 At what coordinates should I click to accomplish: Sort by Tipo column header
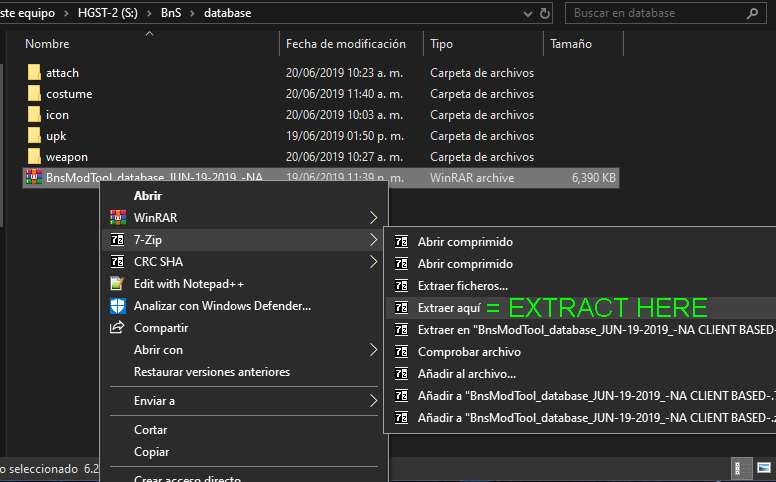[x=441, y=44]
